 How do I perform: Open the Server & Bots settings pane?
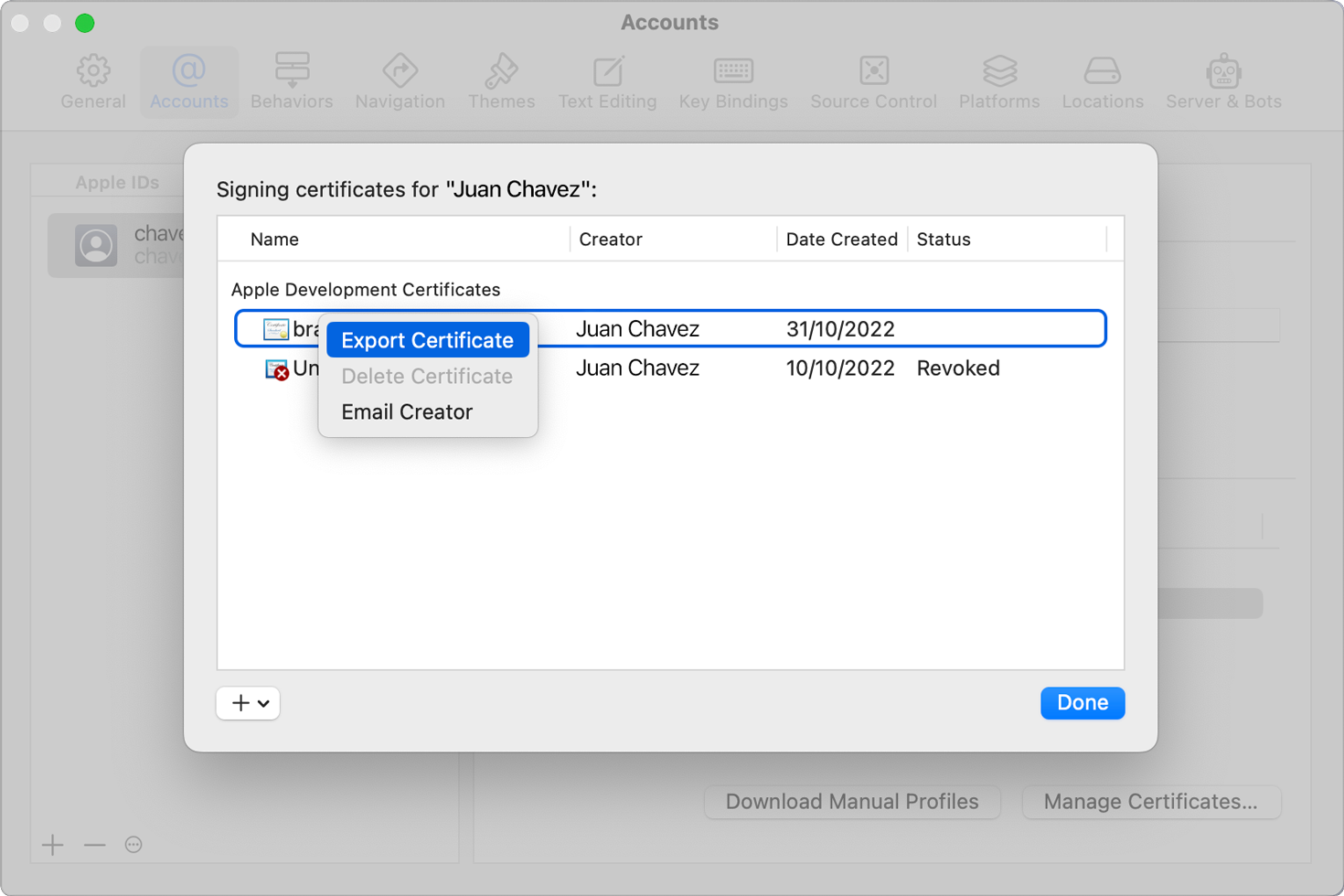pyautogui.click(x=1222, y=80)
